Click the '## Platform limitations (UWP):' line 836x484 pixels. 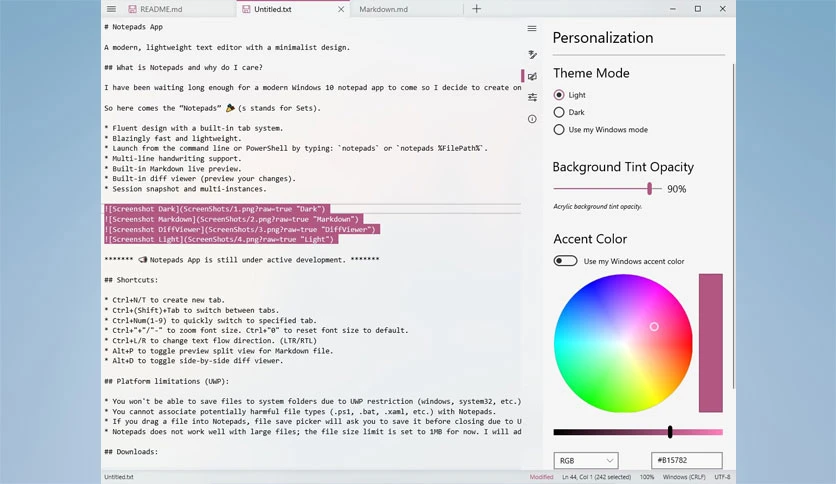[x=166, y=381]
